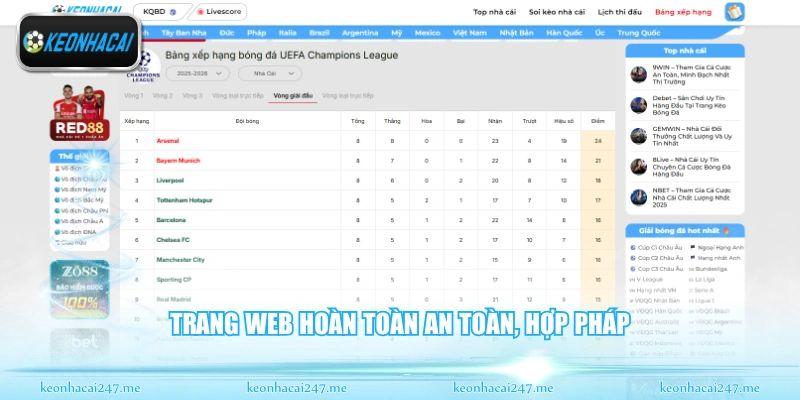Click globe icon beside Vô địch ĐNA
The height and width of the screenshot is (400, 800).
point(57,232)
